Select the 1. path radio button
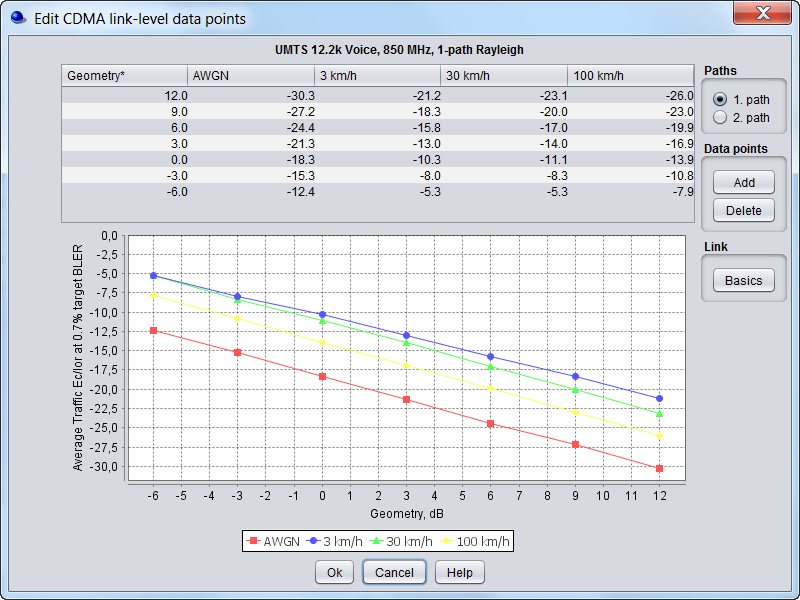The height and width of the screenshot is (600, 800). [719, 99]
